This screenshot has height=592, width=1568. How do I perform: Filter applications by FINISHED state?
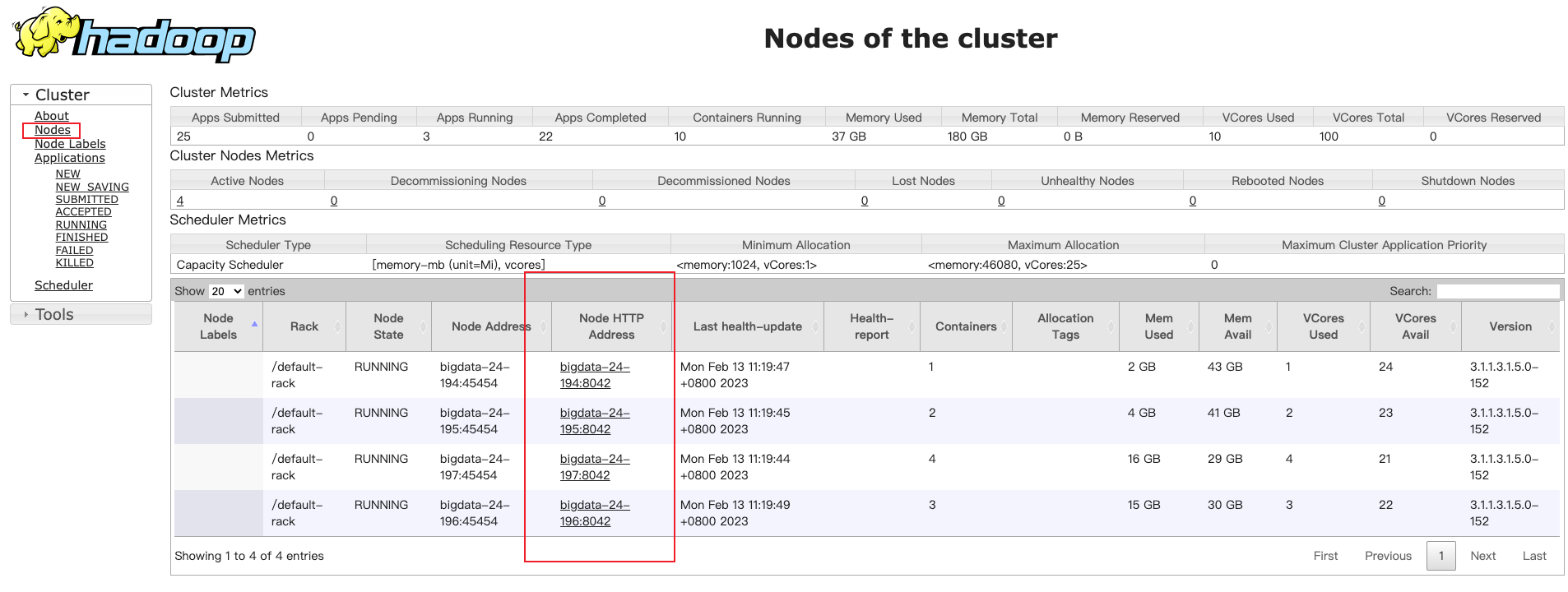click(x=81, y=237)
